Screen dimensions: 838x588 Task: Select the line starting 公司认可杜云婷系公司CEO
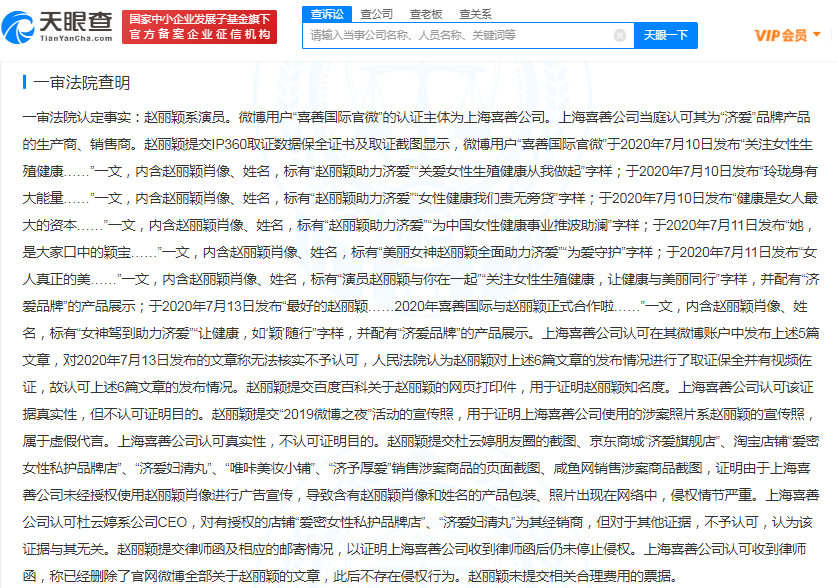[x=417, y=522]
